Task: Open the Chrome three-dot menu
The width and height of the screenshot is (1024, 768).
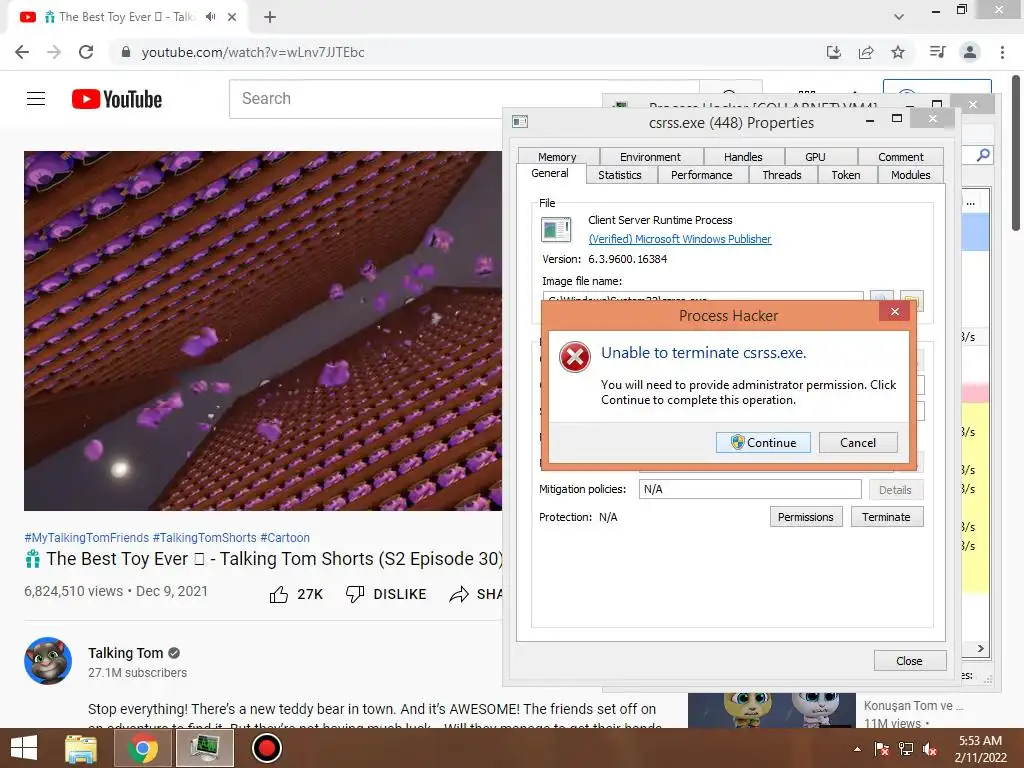Action: 1002,52
